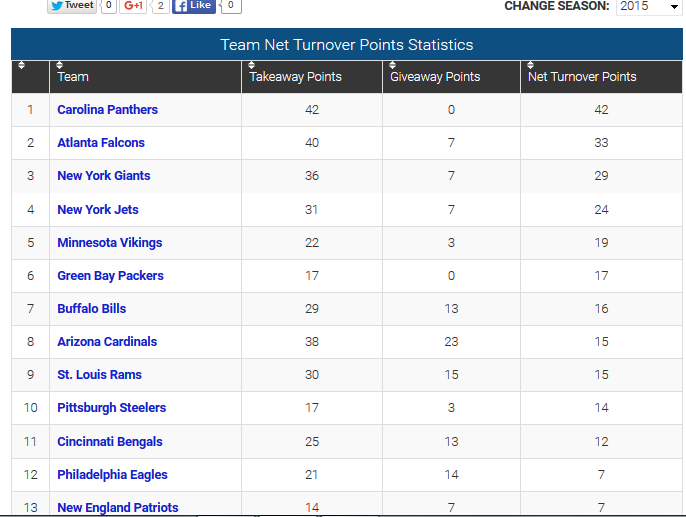Sort by rank column arrow icon
Image resolution: width=686 pixels, height=517 pixels.
coord(21,66)
